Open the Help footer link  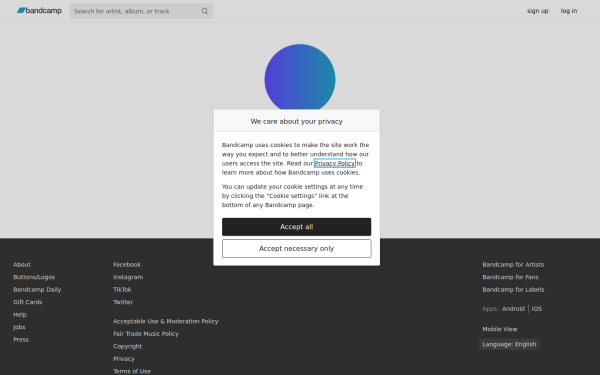[x=20, y=315]
